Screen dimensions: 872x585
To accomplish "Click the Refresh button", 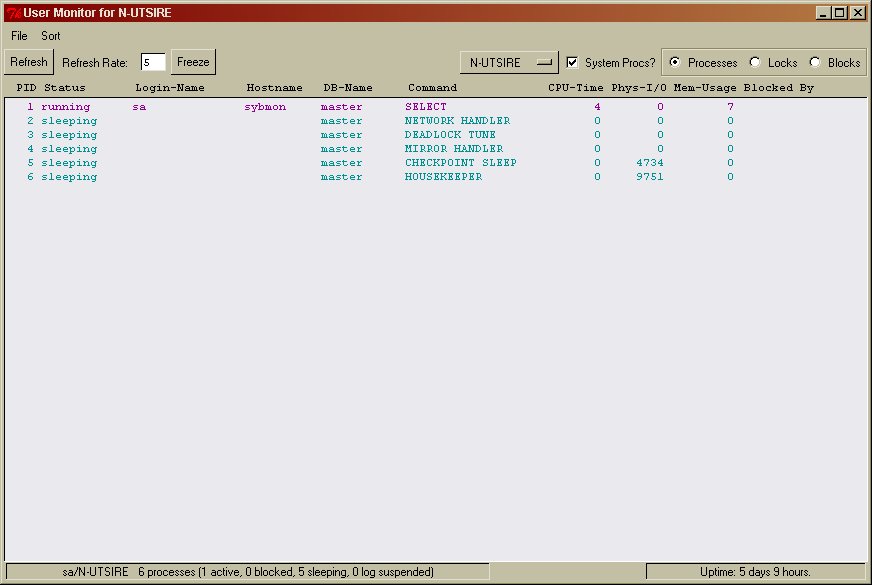I will [29, 62].
